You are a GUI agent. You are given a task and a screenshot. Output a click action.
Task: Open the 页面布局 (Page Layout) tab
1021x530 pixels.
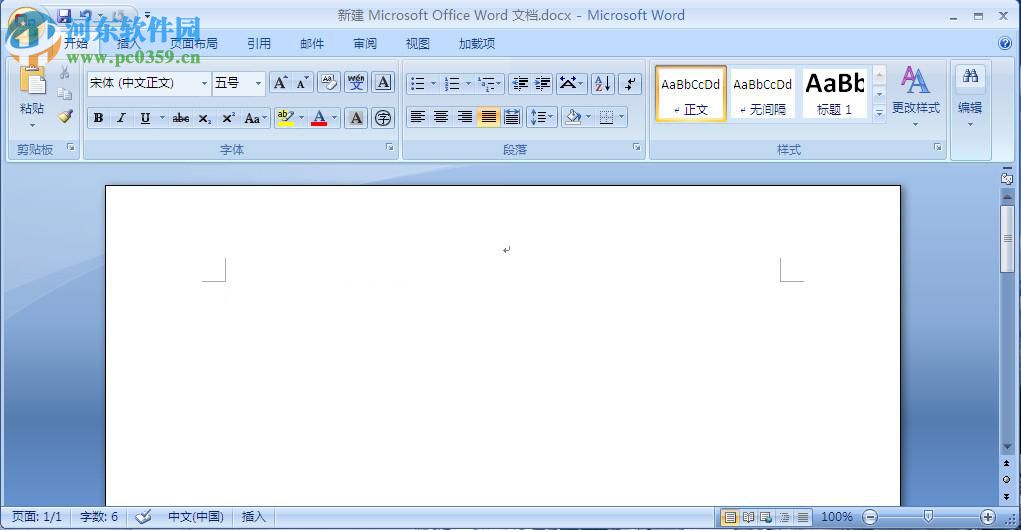point(193,44)
